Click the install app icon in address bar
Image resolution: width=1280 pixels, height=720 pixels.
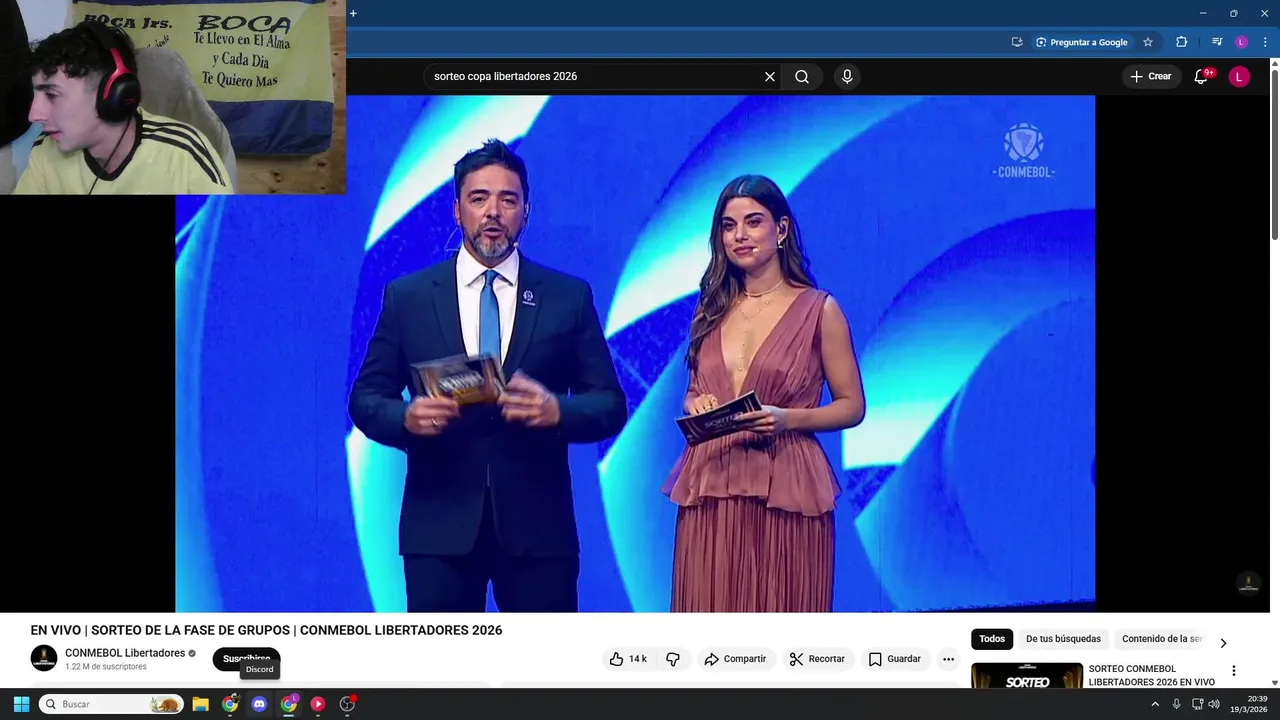[x=1017, y=42]
